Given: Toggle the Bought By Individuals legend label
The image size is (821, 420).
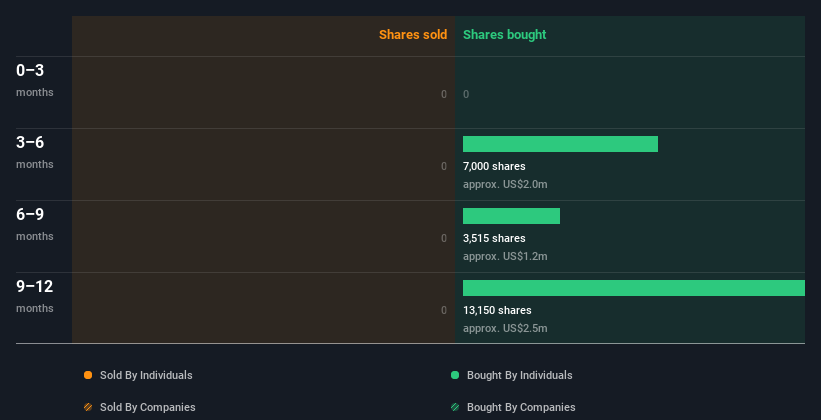Looking at the screenshot, I should pyautogui.click(x=519, y=375).
